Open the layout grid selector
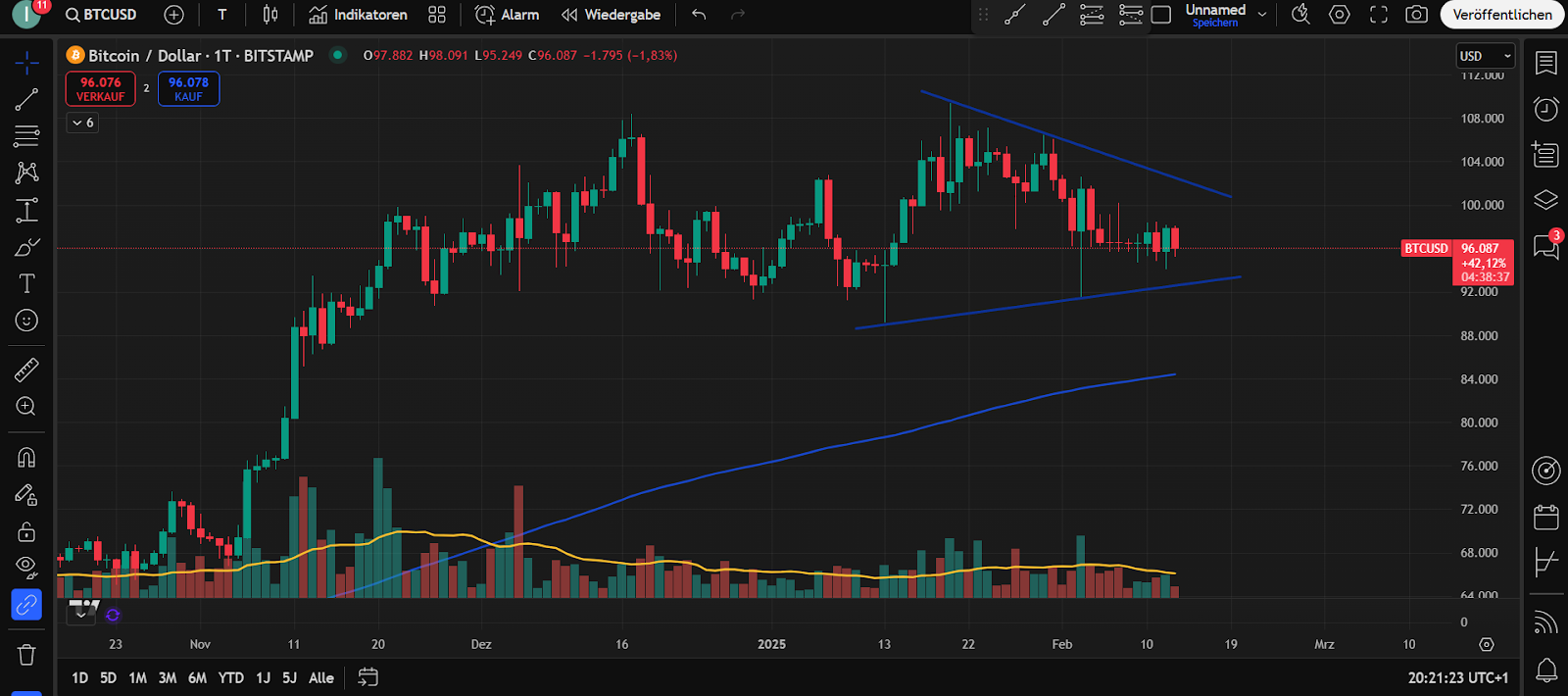1568x696 pixels. pos(437,15)
